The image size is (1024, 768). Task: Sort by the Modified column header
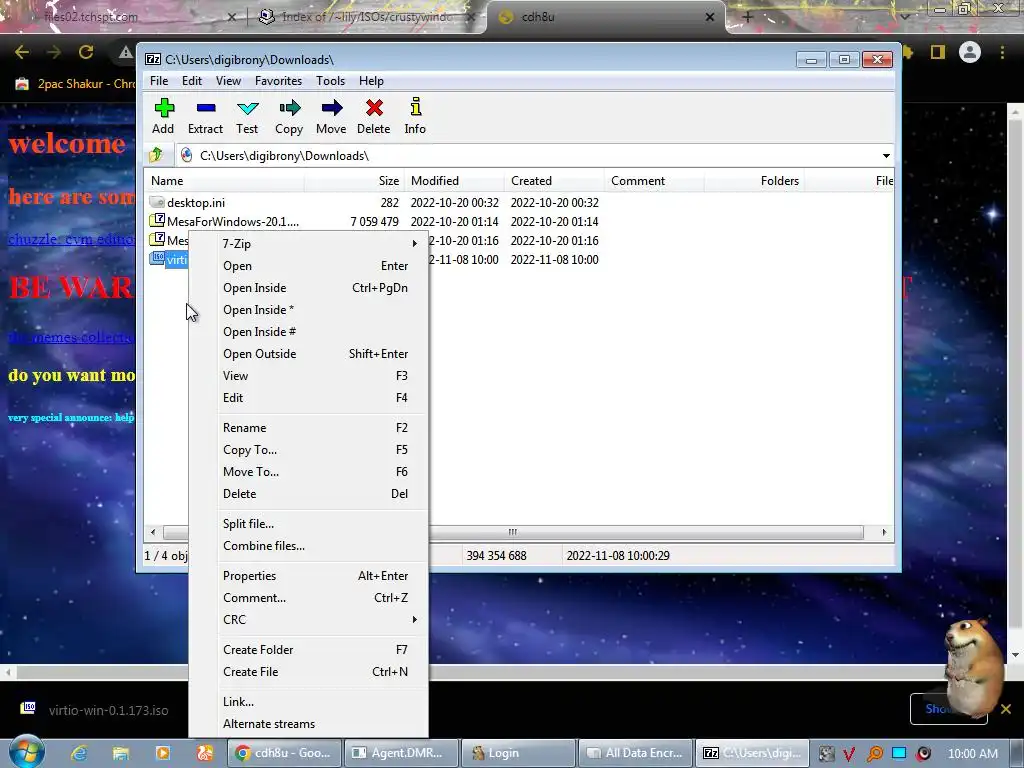click(x=454, y=181)
